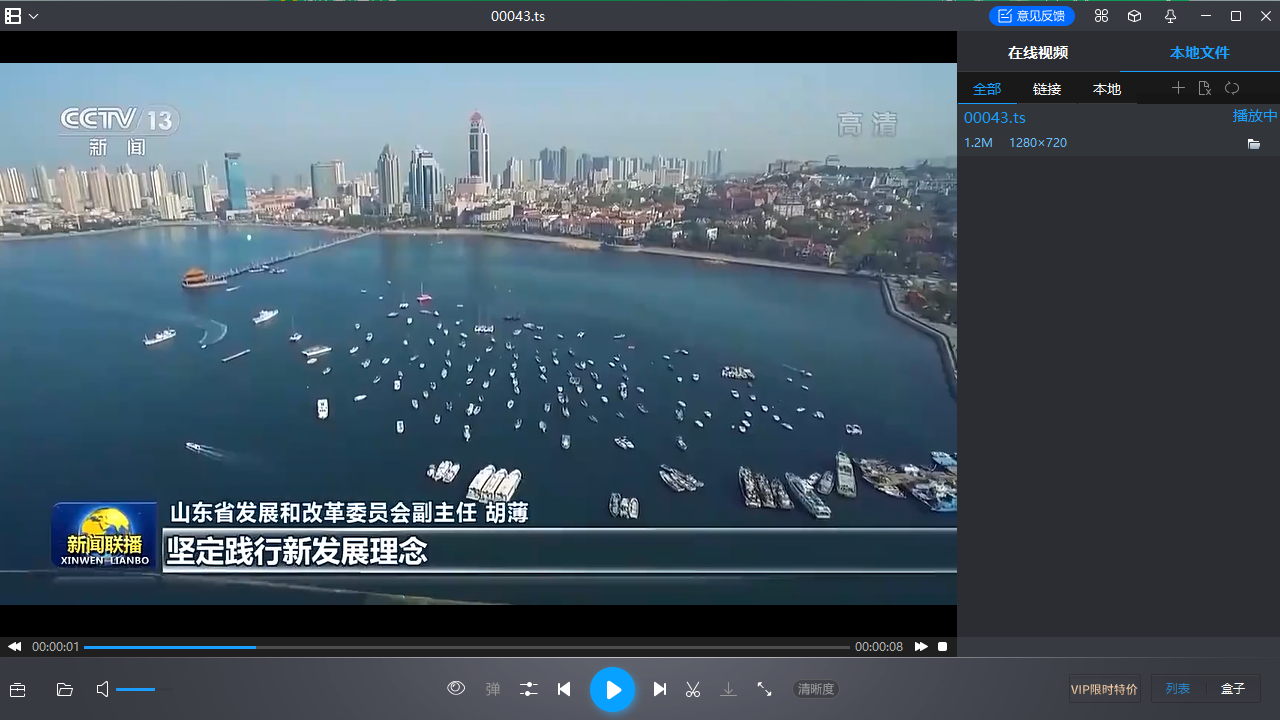
Task: Refresh the playlist with the loop icon
Action: point(1231,88)
